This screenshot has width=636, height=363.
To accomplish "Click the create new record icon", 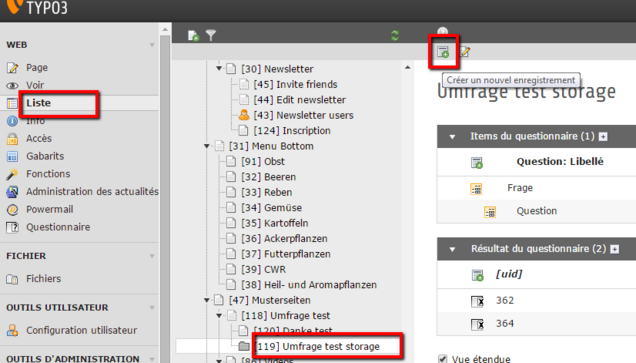I will (x=443, y=52).
